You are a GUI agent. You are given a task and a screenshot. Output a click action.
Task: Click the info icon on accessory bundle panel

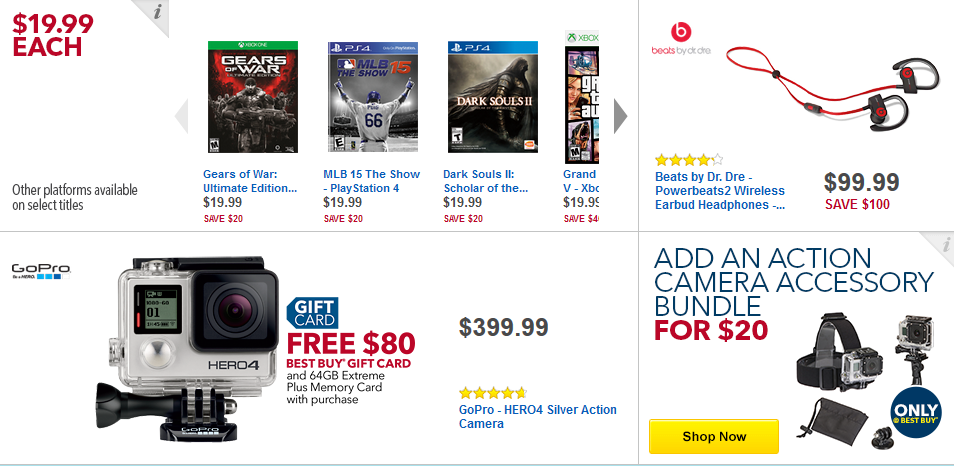click(x=945, y=245)
